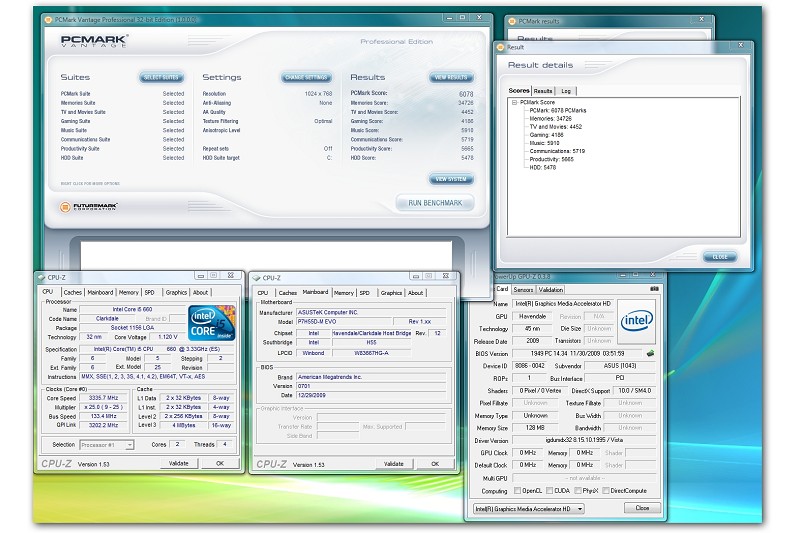Click the View System button
The image size is (800, 533).
pyautogui.click(x=452, y=179)
